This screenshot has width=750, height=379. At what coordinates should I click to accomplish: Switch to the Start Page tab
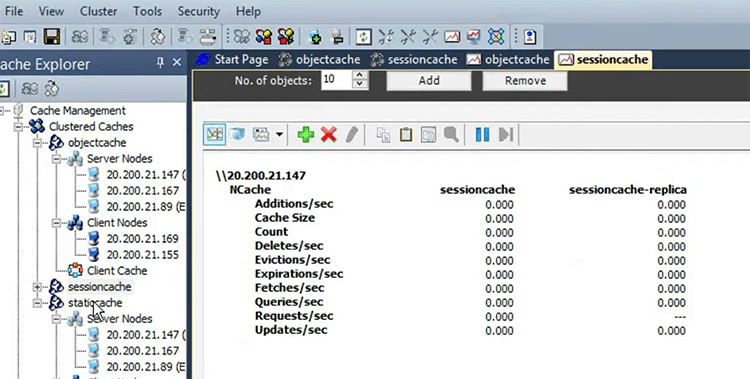pos(232,60)
